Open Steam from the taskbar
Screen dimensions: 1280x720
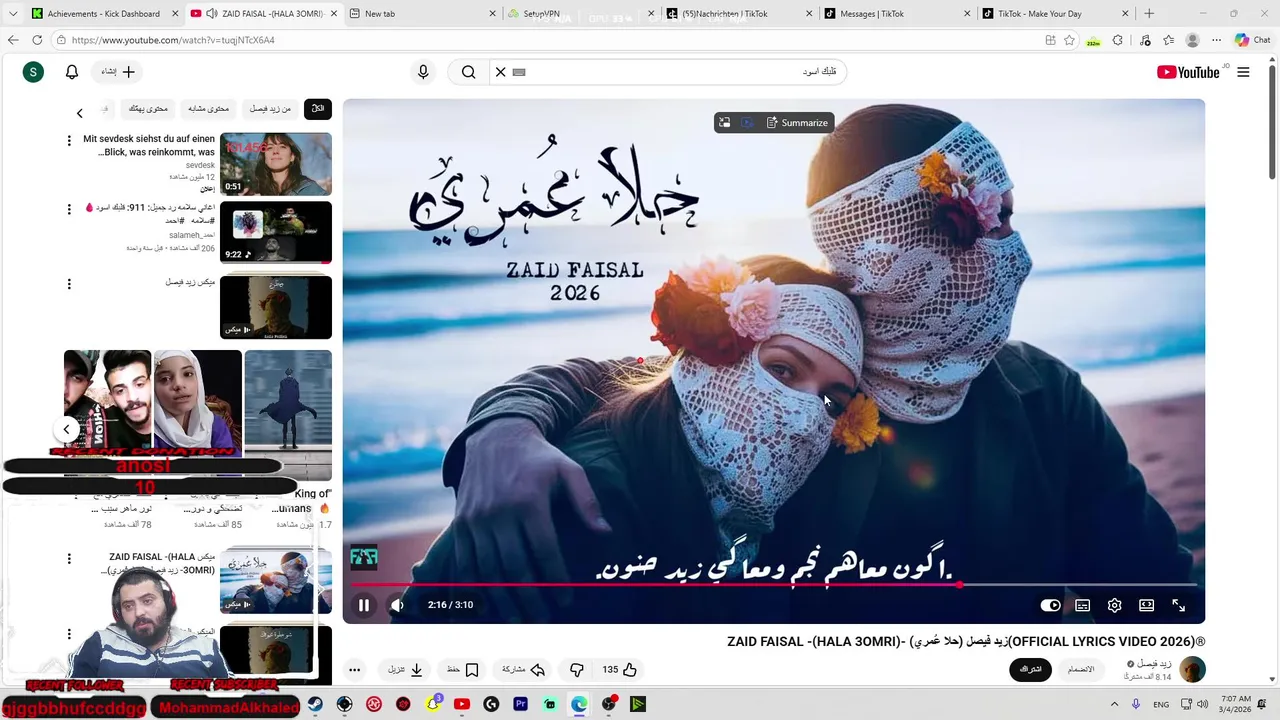(x=315, y=704)
